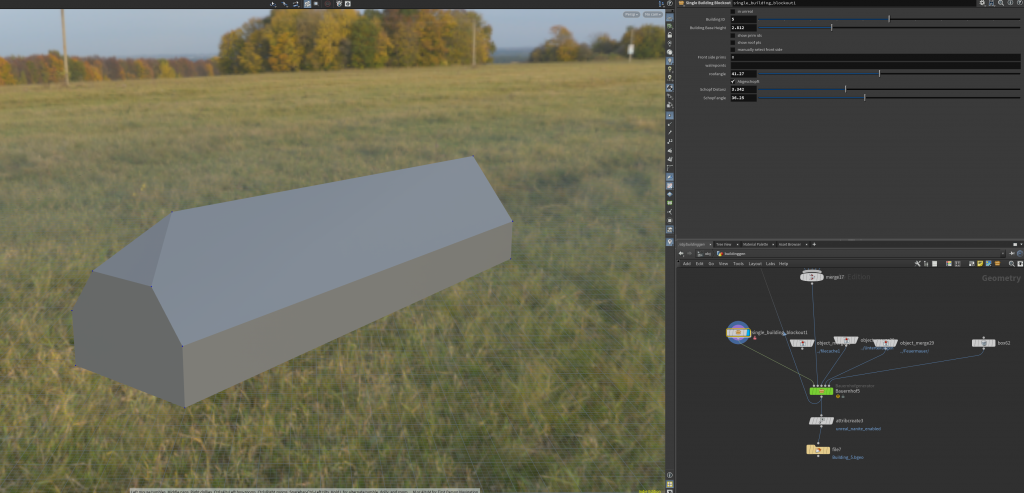Image resolution: width=1024 pixels, height=493 pixels.
Task: Select the attribcreate3 node
Action: 821,421
